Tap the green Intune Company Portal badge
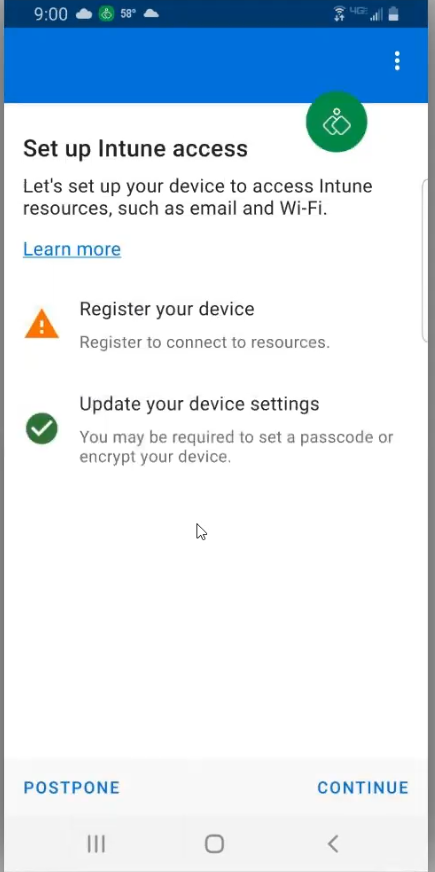This screenshot has height=872, width=435. click(x=337, y=122)
